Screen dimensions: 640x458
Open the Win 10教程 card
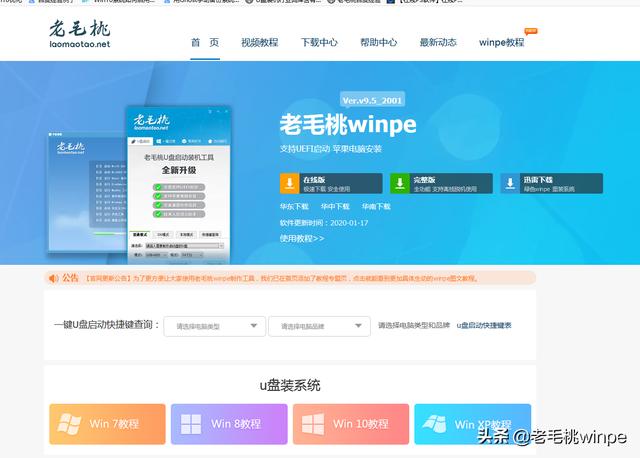coord(351,424)
